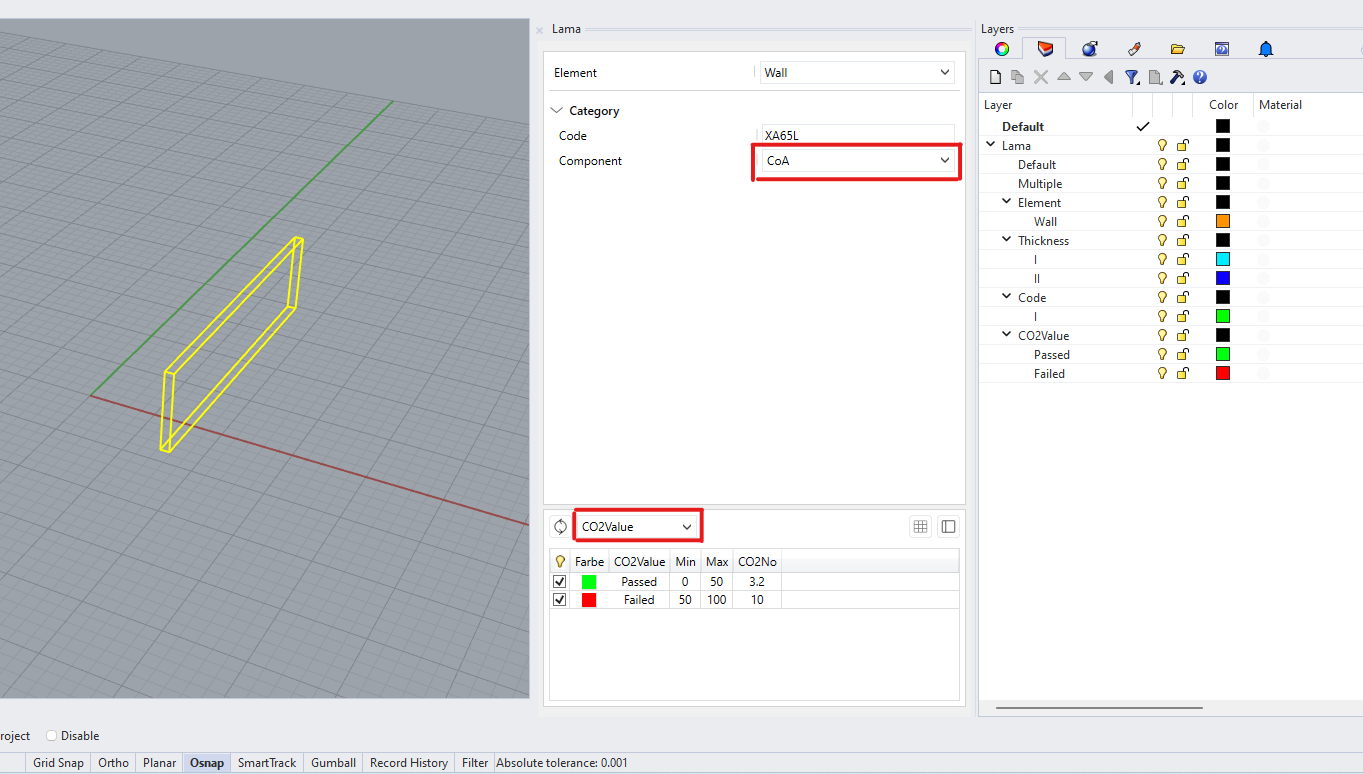
Task: Collapse the Element layer group
Action: coord(1007,202)
